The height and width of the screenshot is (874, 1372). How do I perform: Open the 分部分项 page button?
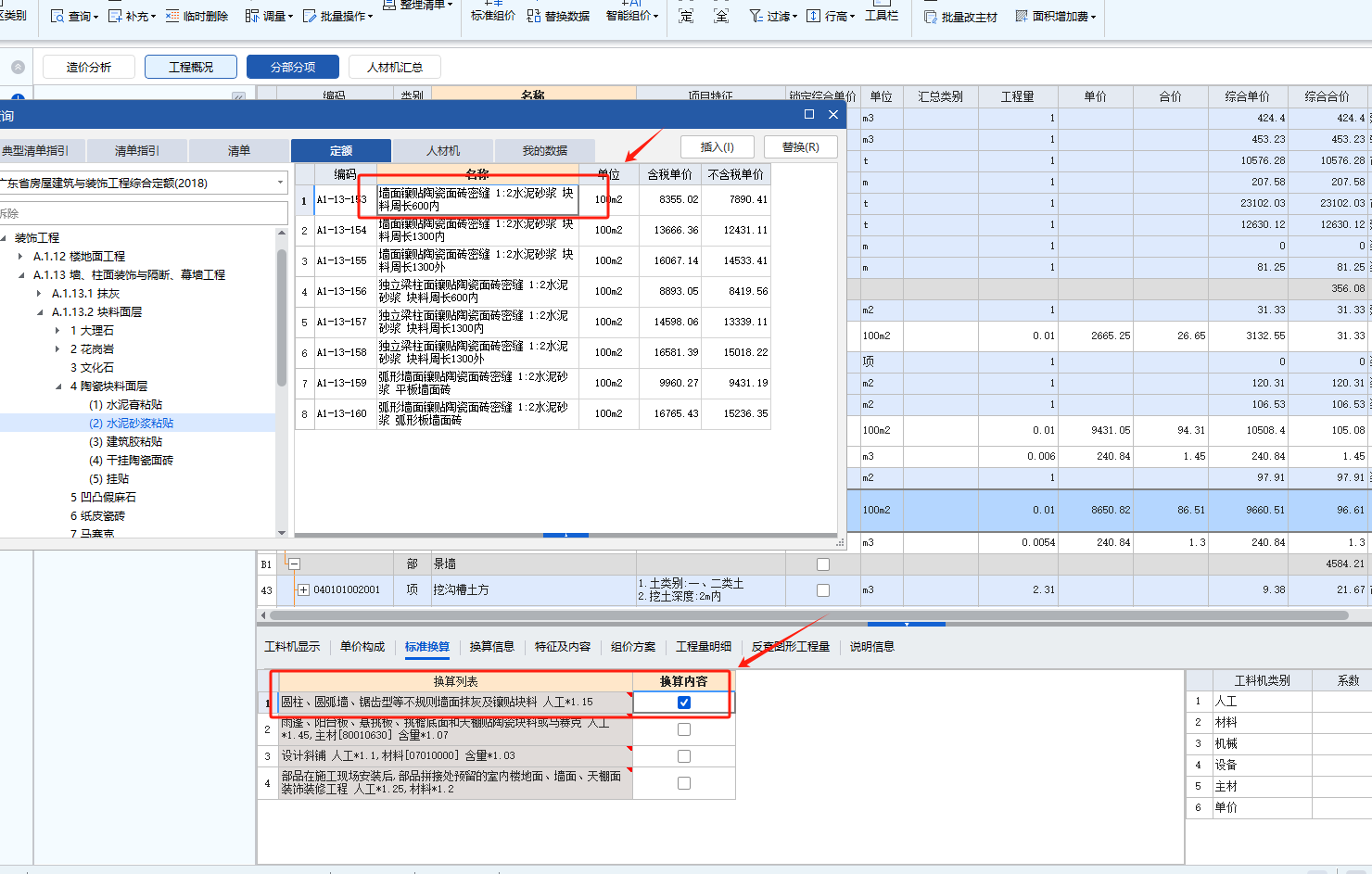(293, 67)
